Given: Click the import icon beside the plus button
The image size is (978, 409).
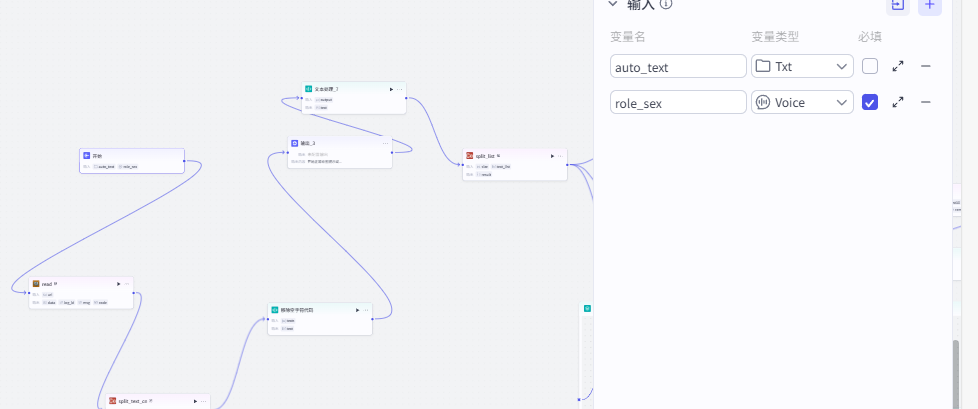Looking at the screenshot, I should point(897,5).
